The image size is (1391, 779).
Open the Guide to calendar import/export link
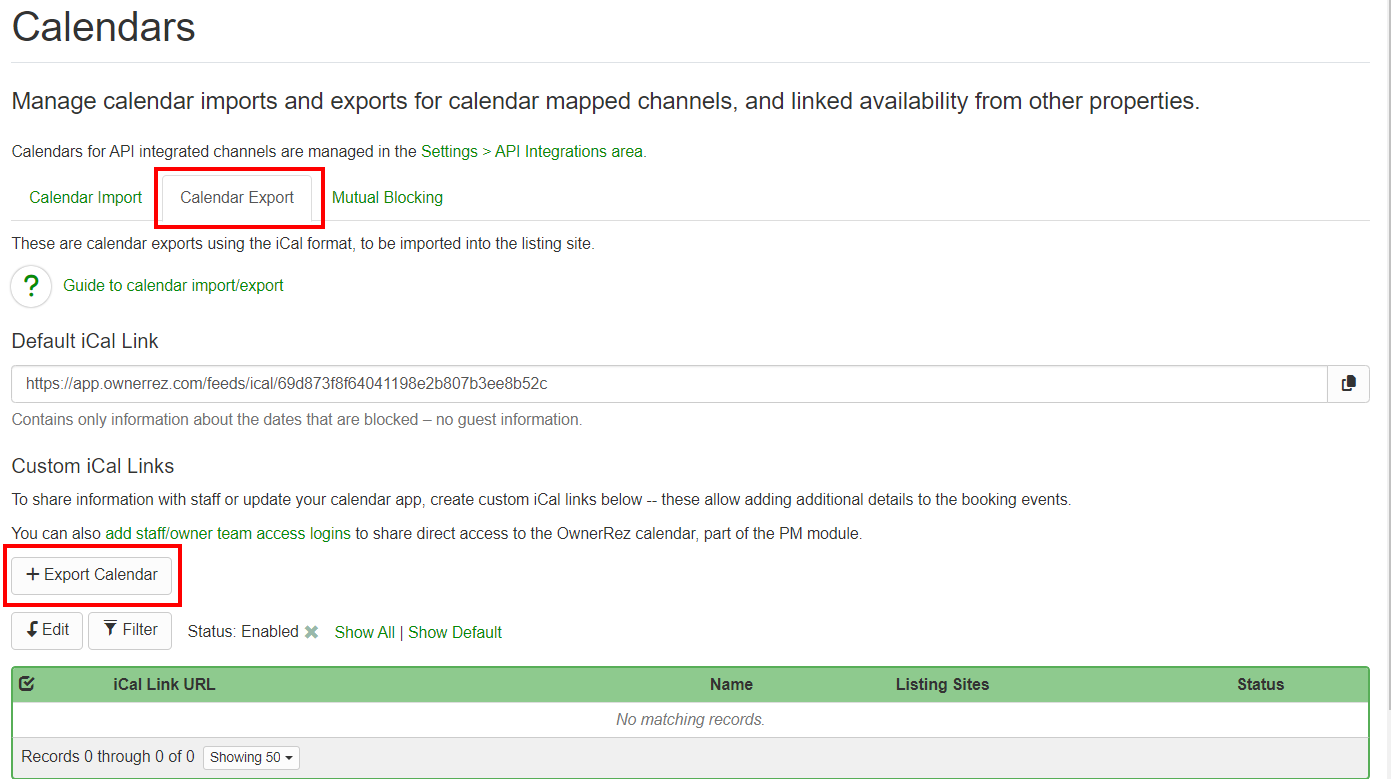coord(173,286)
